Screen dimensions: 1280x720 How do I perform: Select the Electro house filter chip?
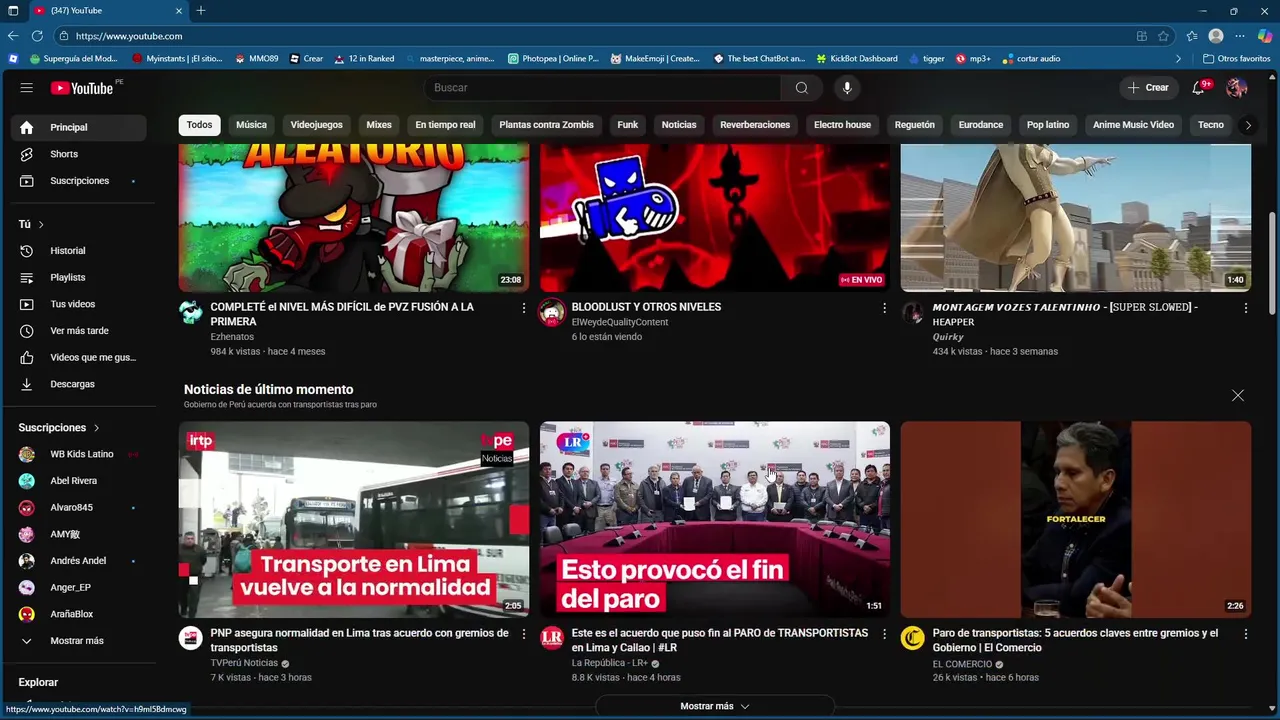tap(842, 125)
